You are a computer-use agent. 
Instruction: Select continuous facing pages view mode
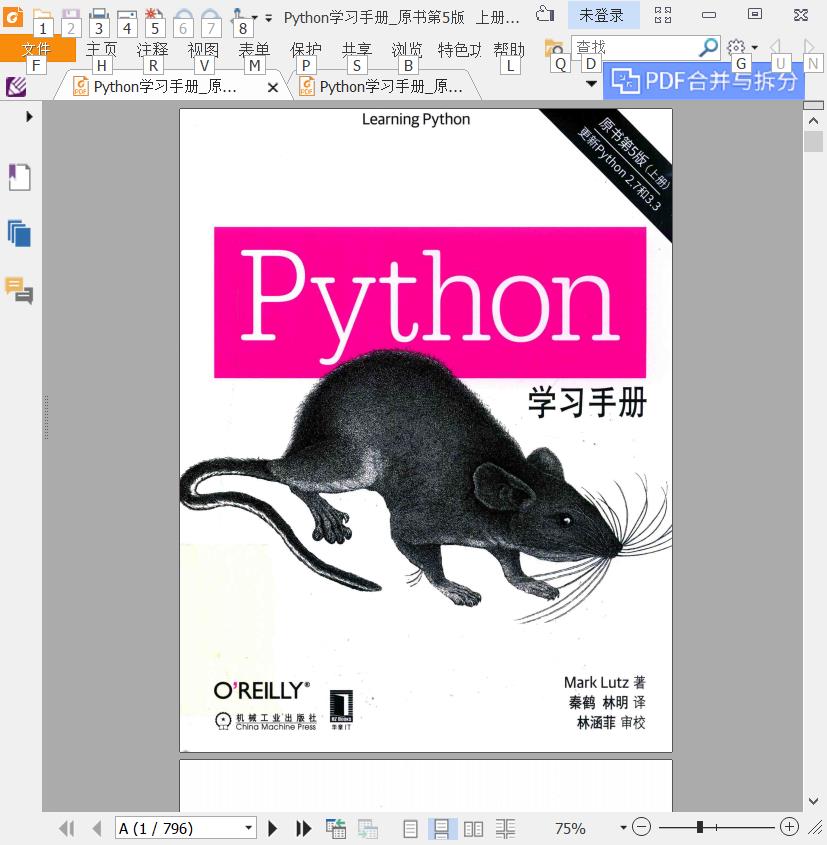click(x=505, y=828)
